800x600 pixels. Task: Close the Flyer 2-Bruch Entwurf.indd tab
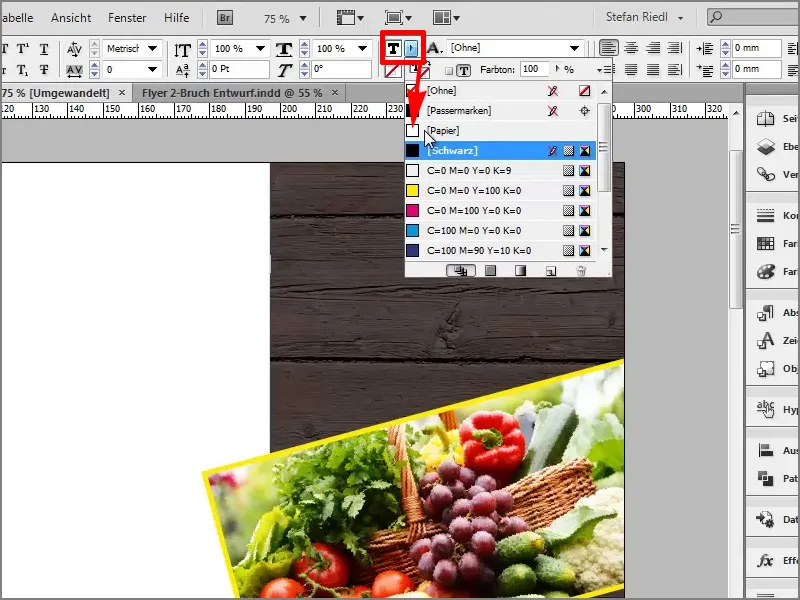coord(335,92)
